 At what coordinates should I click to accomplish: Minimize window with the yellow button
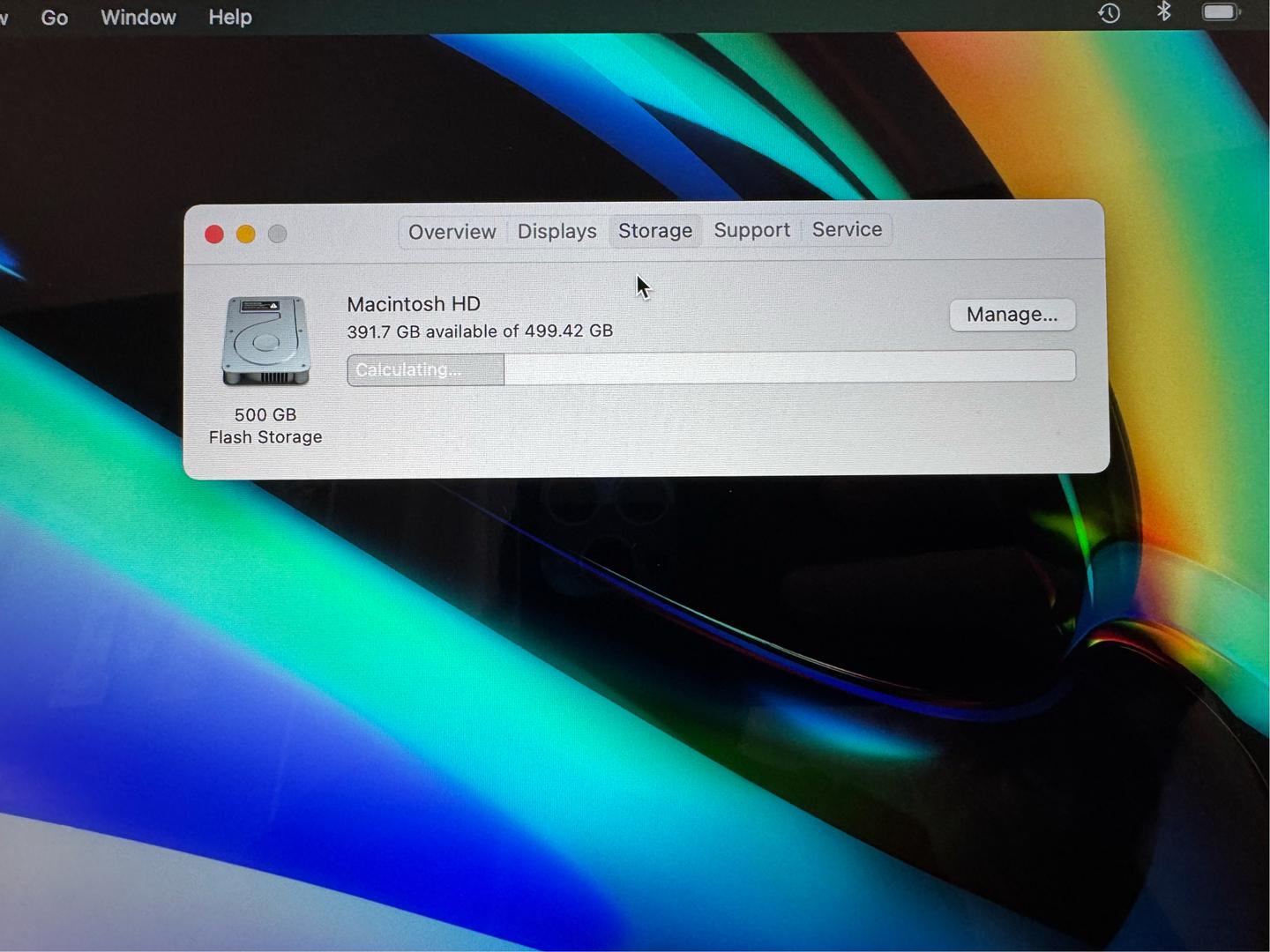pos(246,234)
